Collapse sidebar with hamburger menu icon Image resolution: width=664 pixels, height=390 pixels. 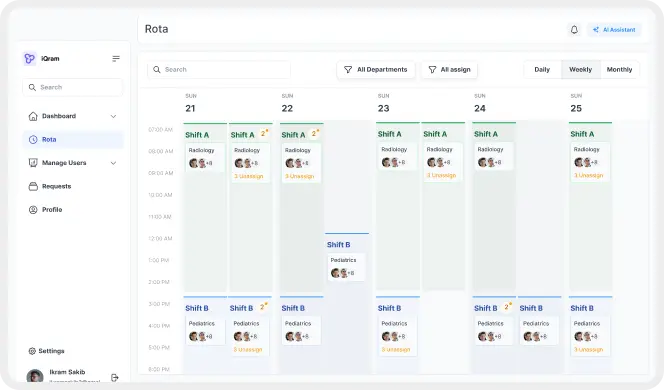pyautogui.click(x=116, y=58)
